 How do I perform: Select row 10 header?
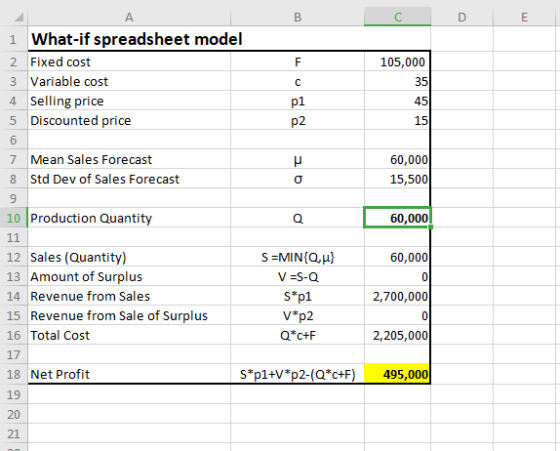13,218
